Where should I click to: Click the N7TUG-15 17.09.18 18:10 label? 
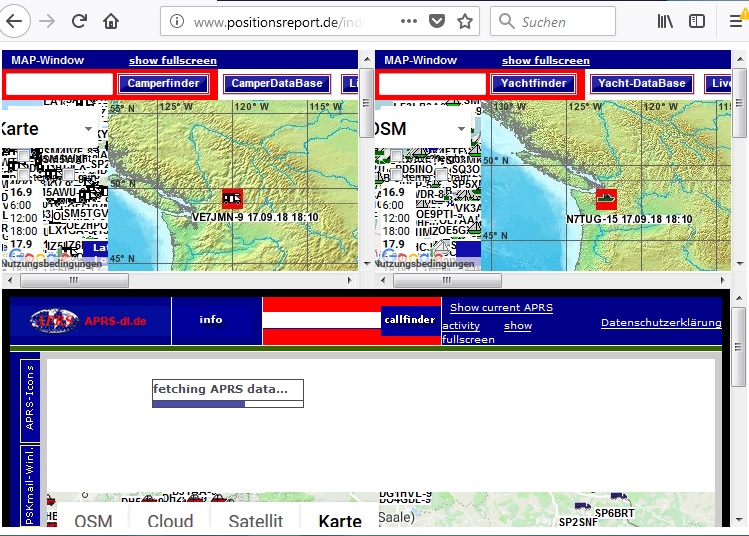pyautogui.click(x=629, y=219)
